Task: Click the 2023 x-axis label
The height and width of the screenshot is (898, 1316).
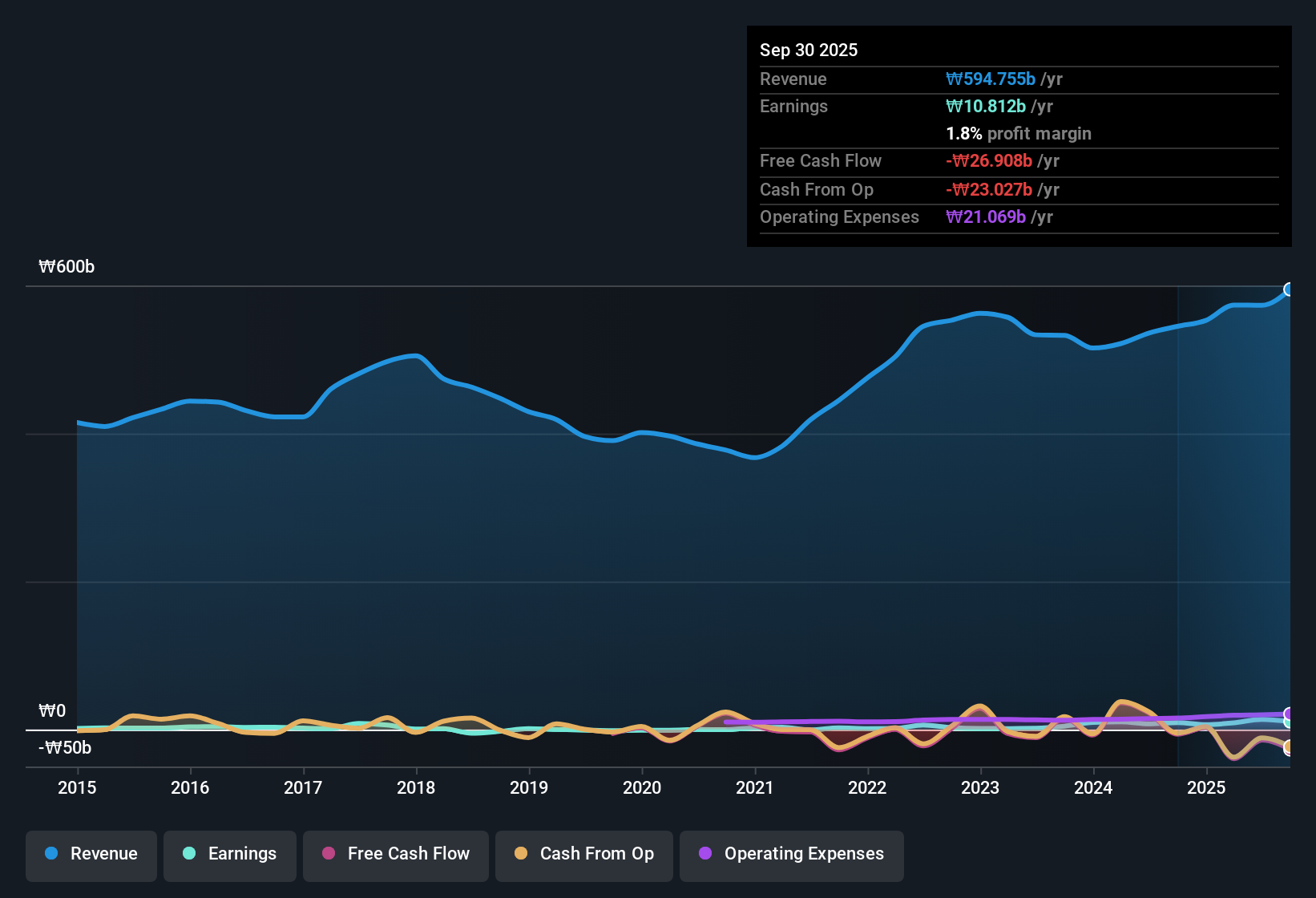Action: (x=980, y=788)
